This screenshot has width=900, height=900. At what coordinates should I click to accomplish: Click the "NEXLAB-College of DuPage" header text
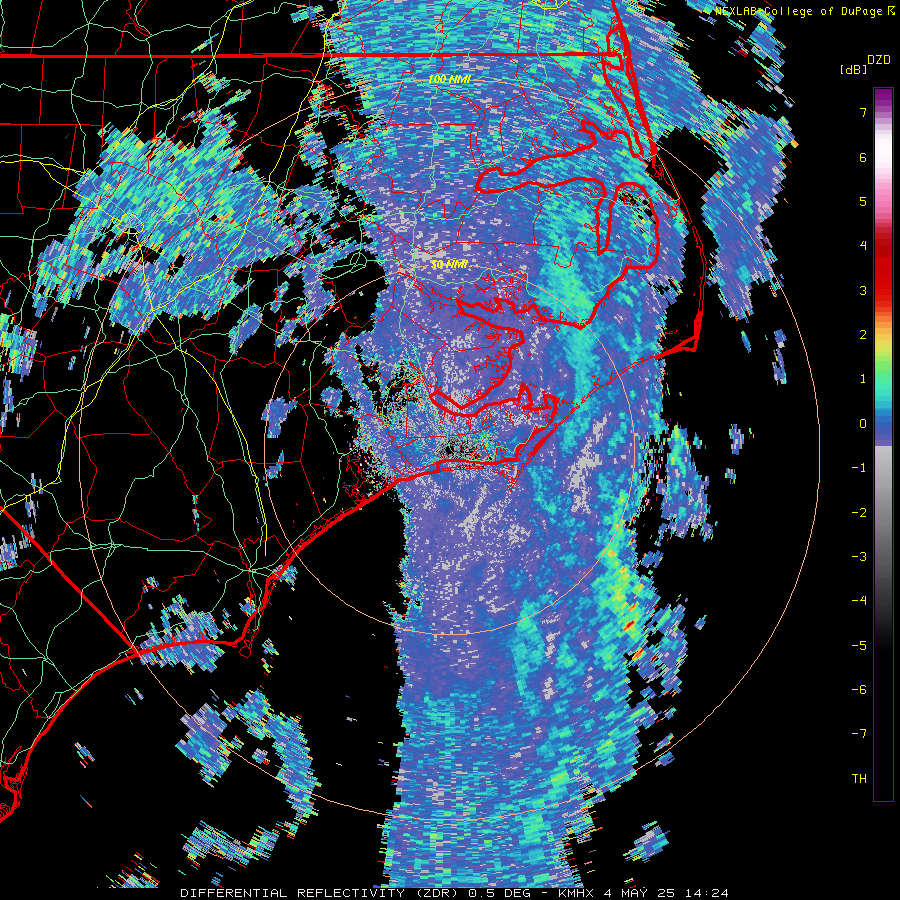[x=798, y=11]
